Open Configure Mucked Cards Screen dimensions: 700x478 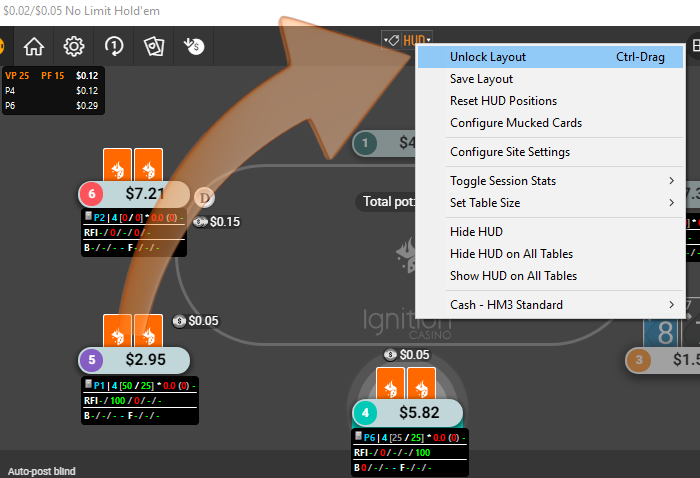pos(550,123)
